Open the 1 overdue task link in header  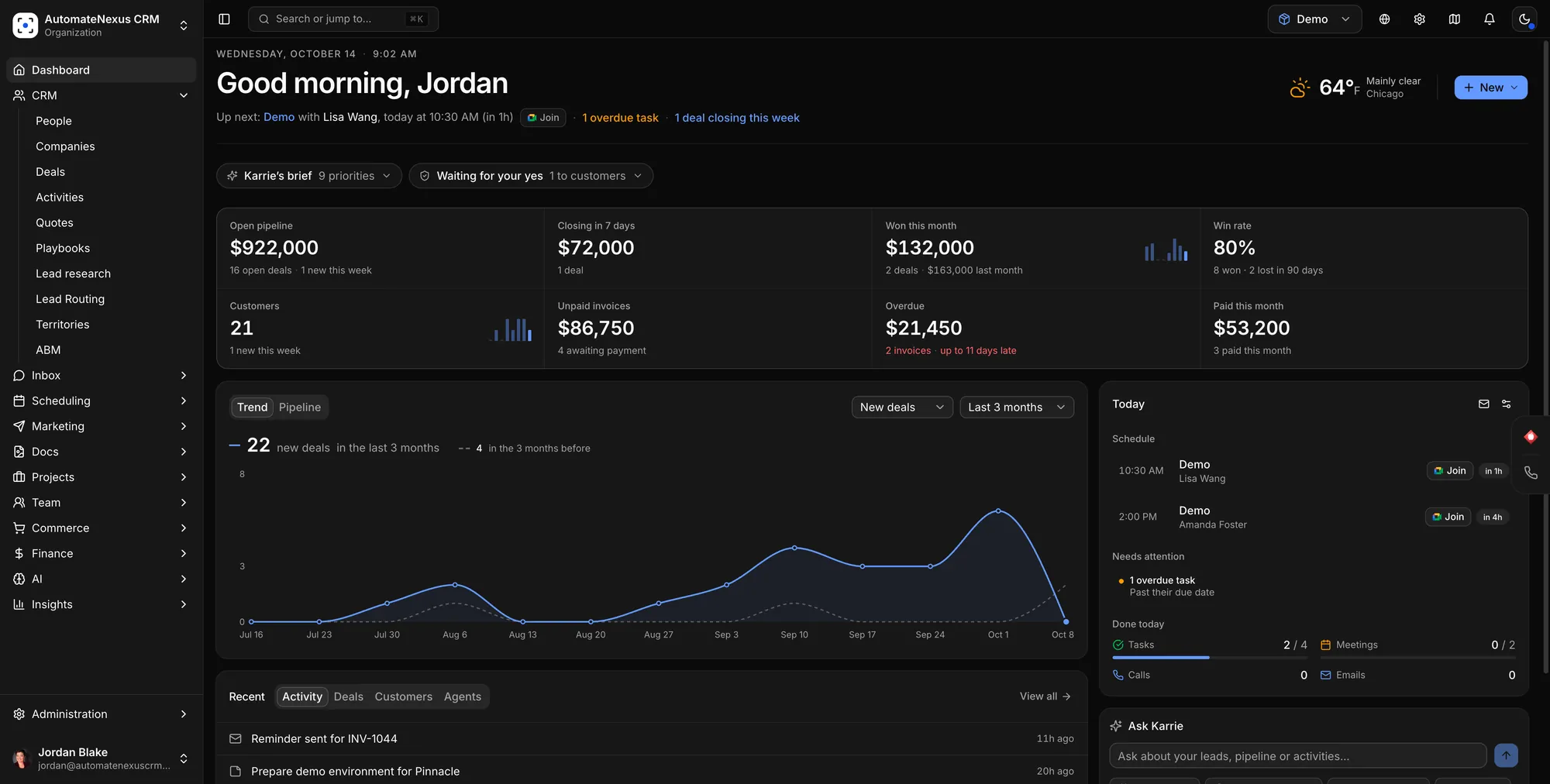pyautogui.click(x=620, y=118)
